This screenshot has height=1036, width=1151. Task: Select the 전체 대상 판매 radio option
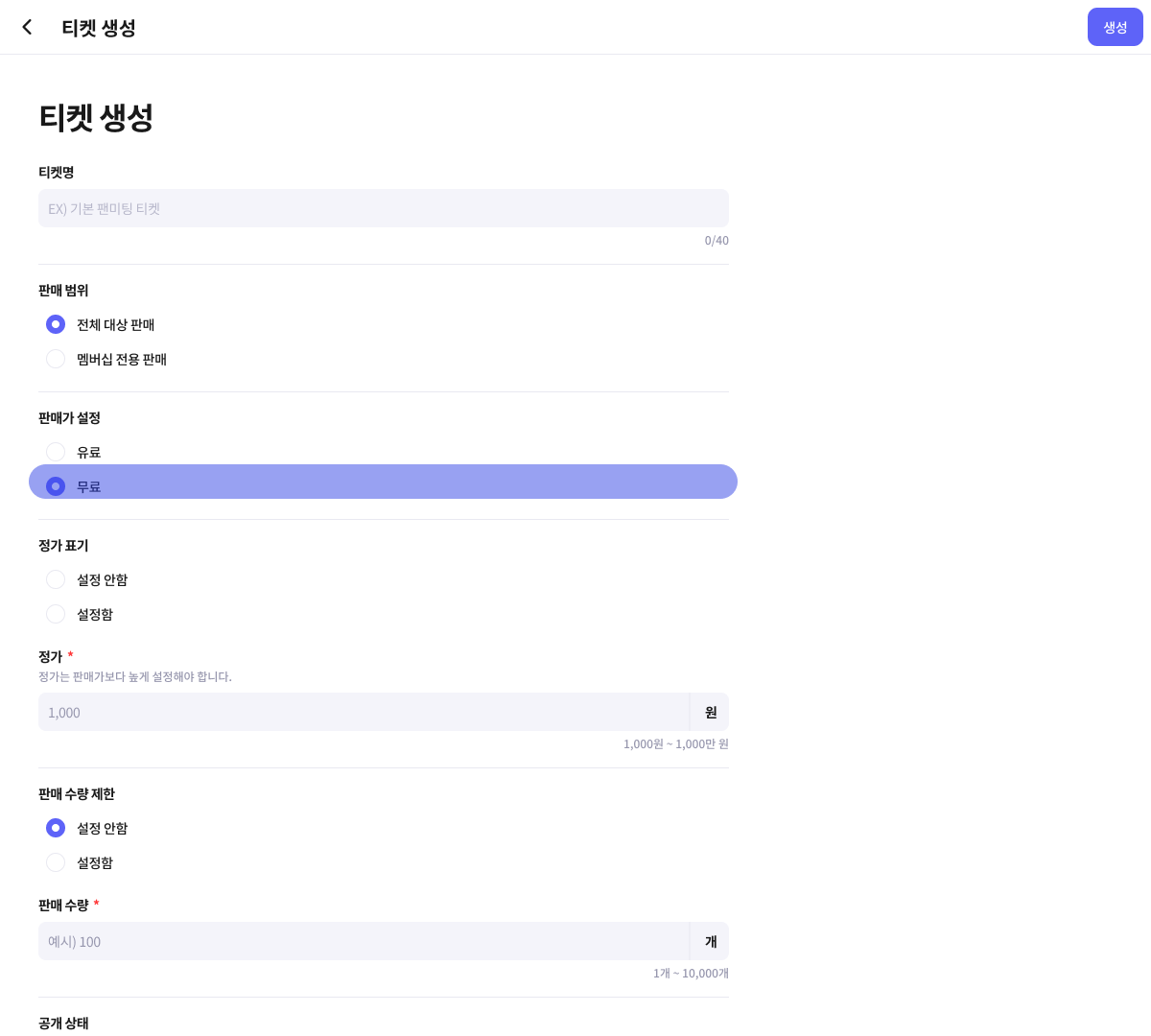pyautogui.click(x=56, y=324)
